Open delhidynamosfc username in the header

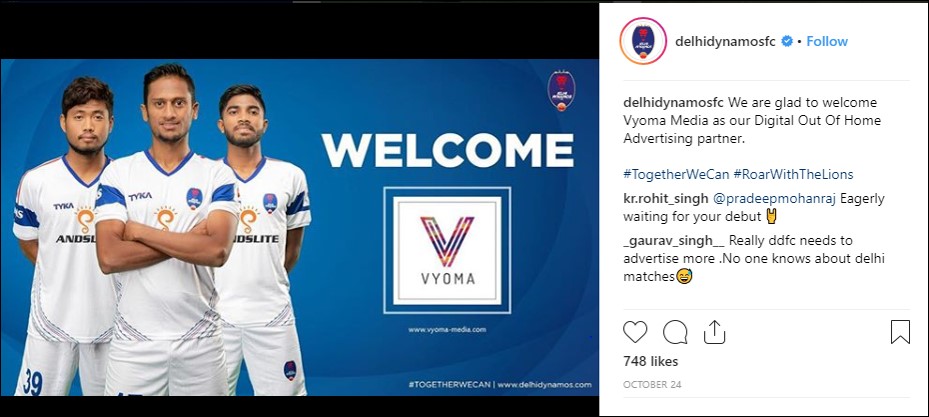(725, 41)
